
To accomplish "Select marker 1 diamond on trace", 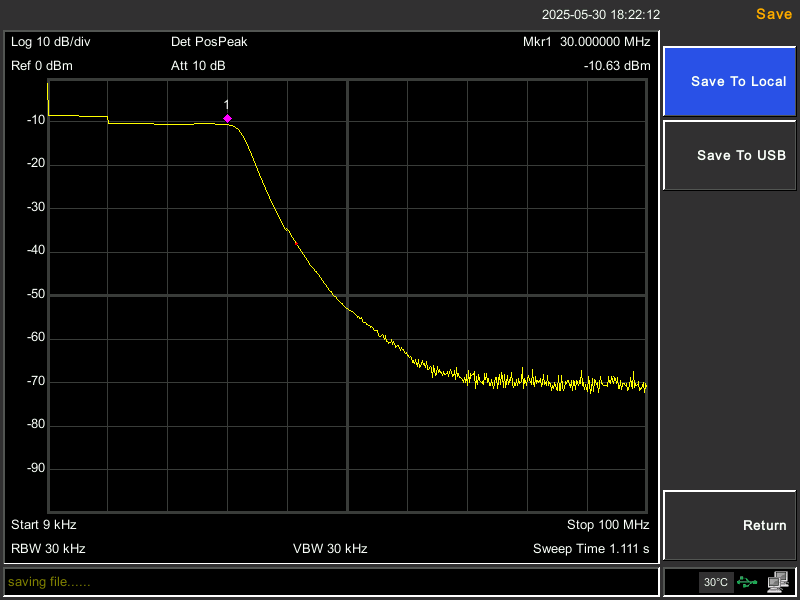I will point(228,118).
